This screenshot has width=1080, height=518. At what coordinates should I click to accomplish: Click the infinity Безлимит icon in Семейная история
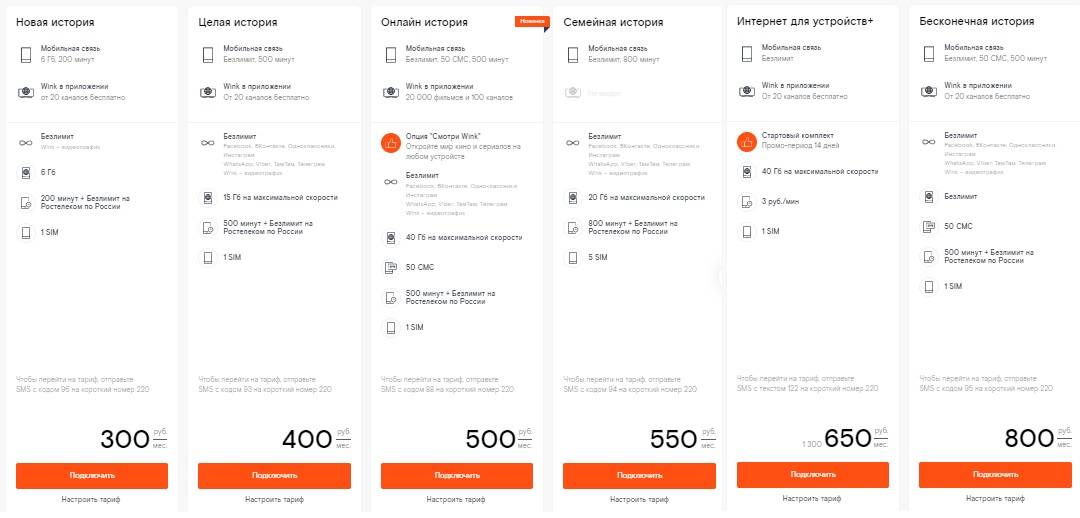(573, 142)
